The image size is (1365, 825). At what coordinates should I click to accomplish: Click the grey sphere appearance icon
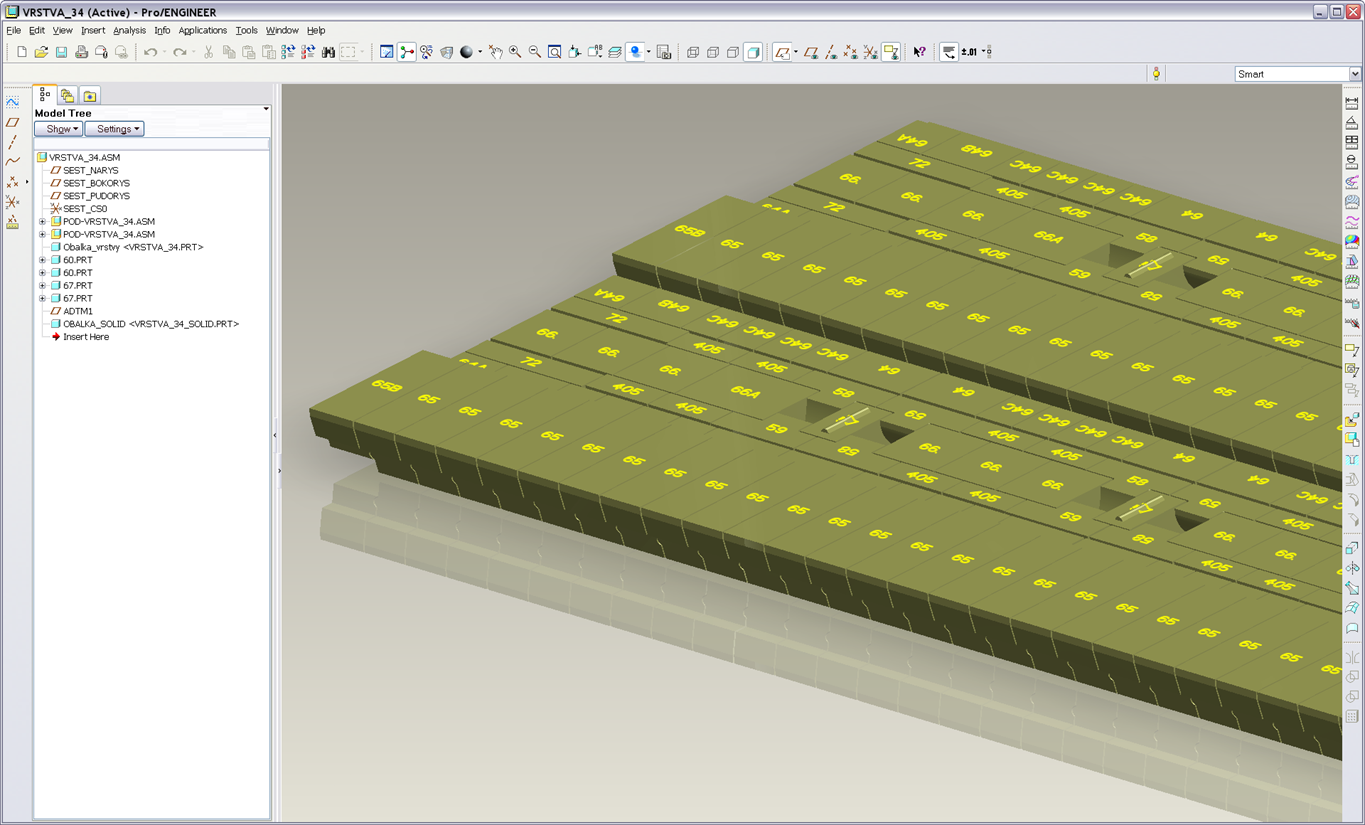coord(466,52)
